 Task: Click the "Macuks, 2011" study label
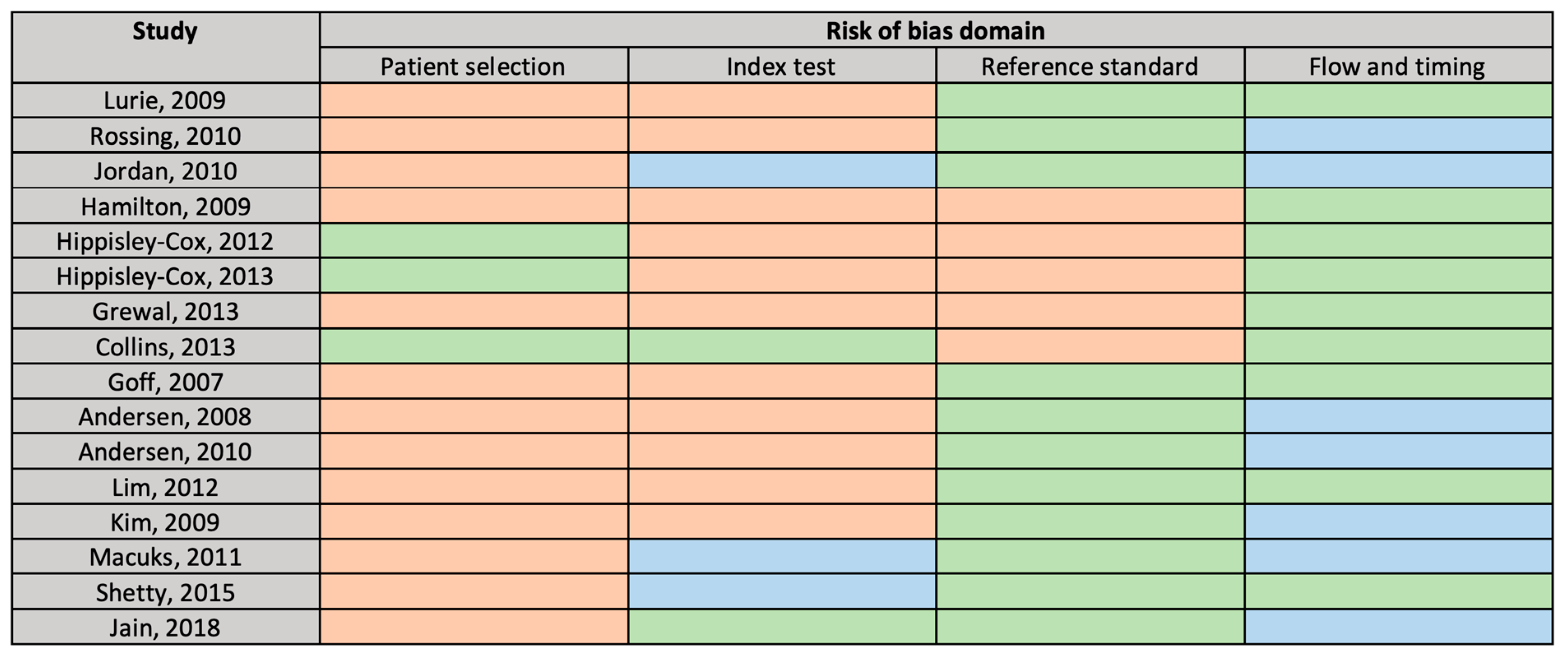(x=165, y=557)
